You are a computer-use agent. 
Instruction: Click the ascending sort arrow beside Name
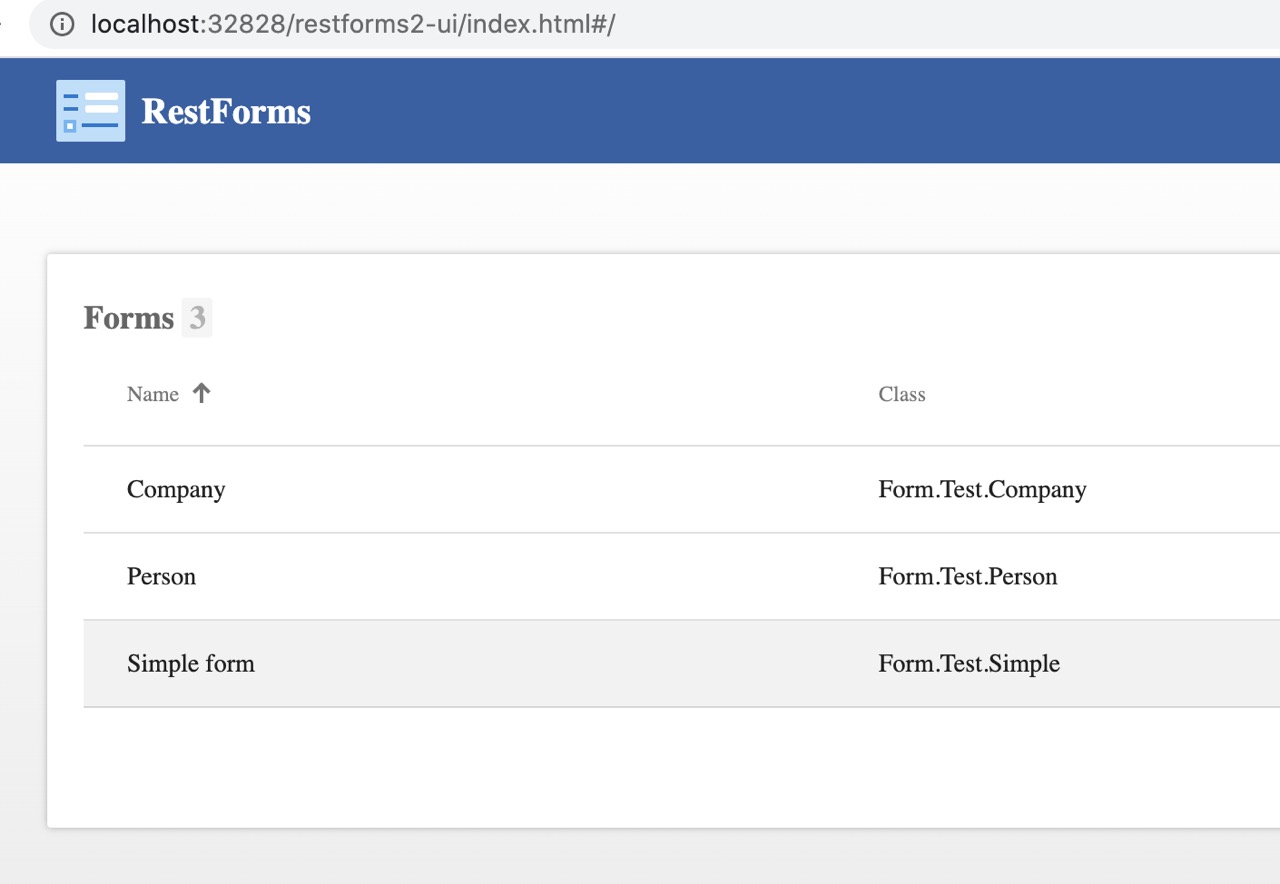tap(202, 394)
